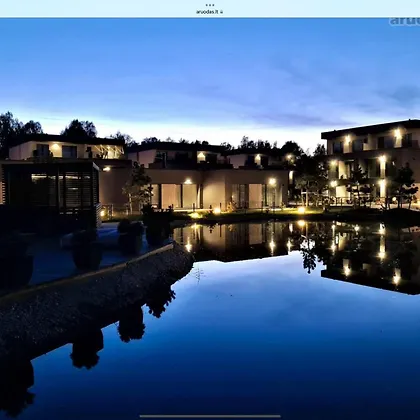Open the three-dot multitasking menu

(210, 5)
